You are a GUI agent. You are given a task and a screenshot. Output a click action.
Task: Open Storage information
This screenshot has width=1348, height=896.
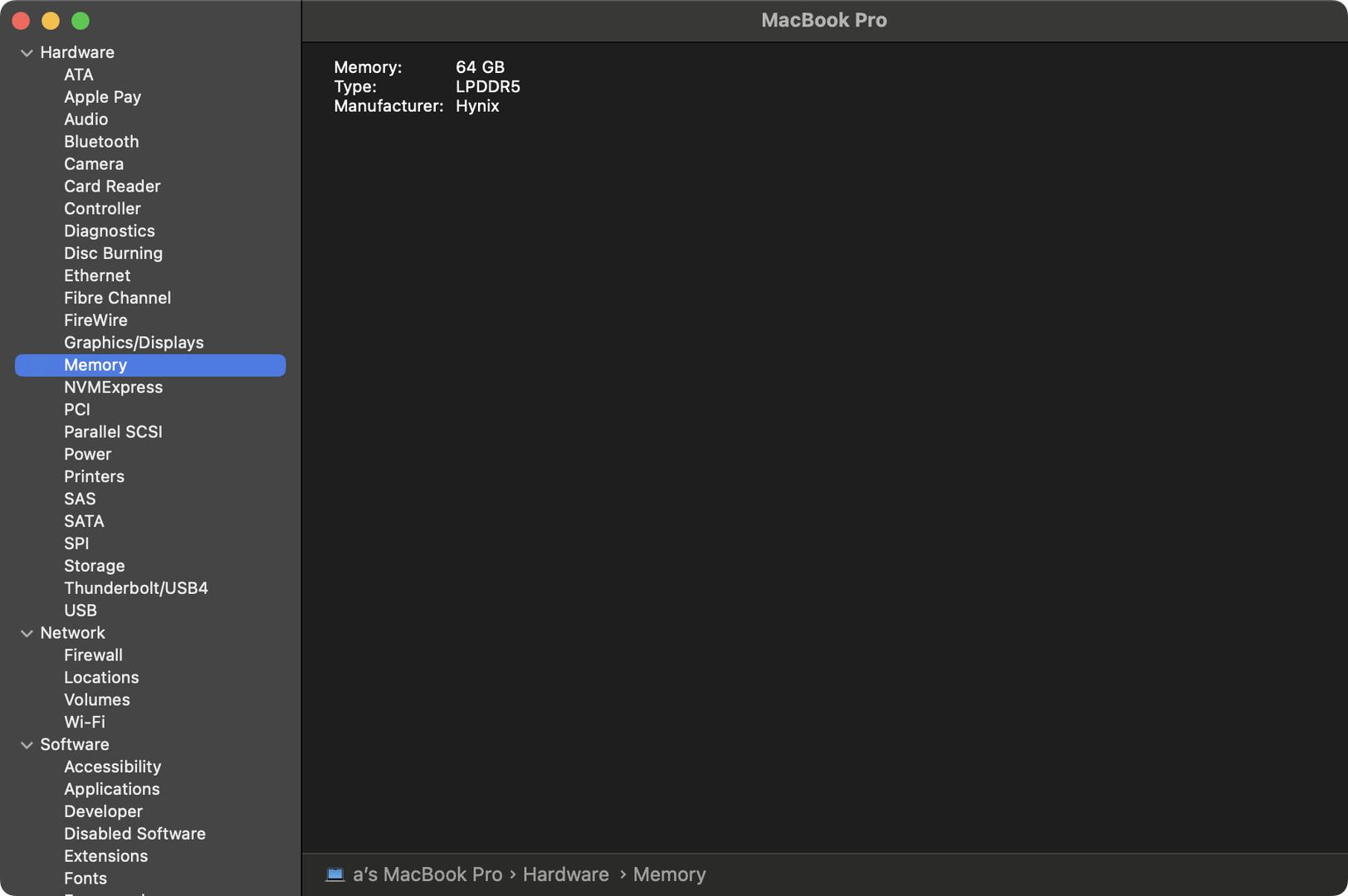[95, 567]
